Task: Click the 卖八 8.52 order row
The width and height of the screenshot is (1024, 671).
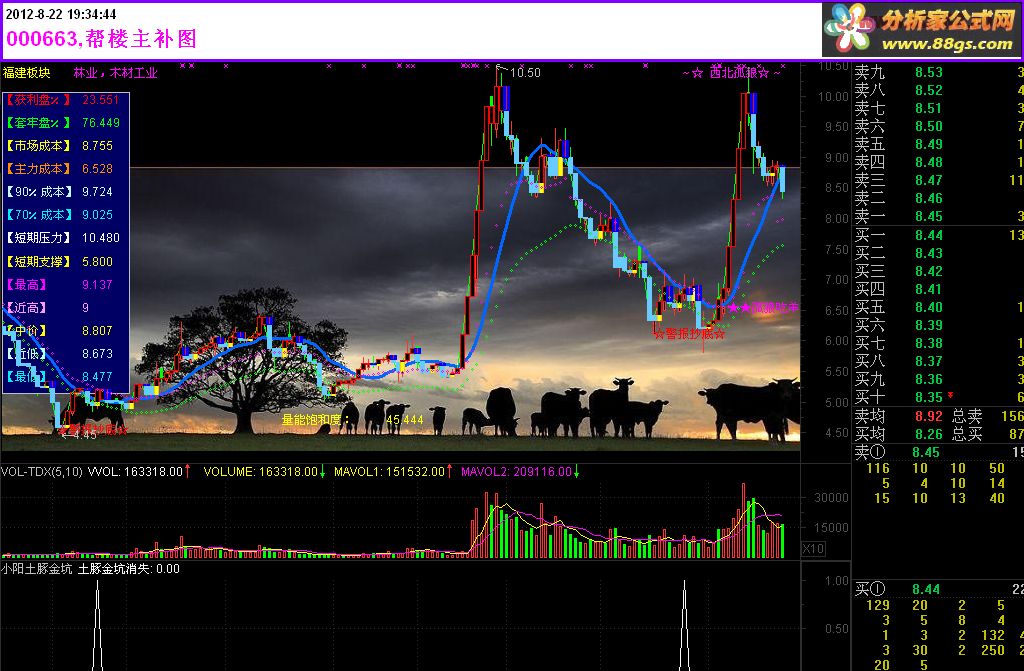Action: tap(938, 90)
